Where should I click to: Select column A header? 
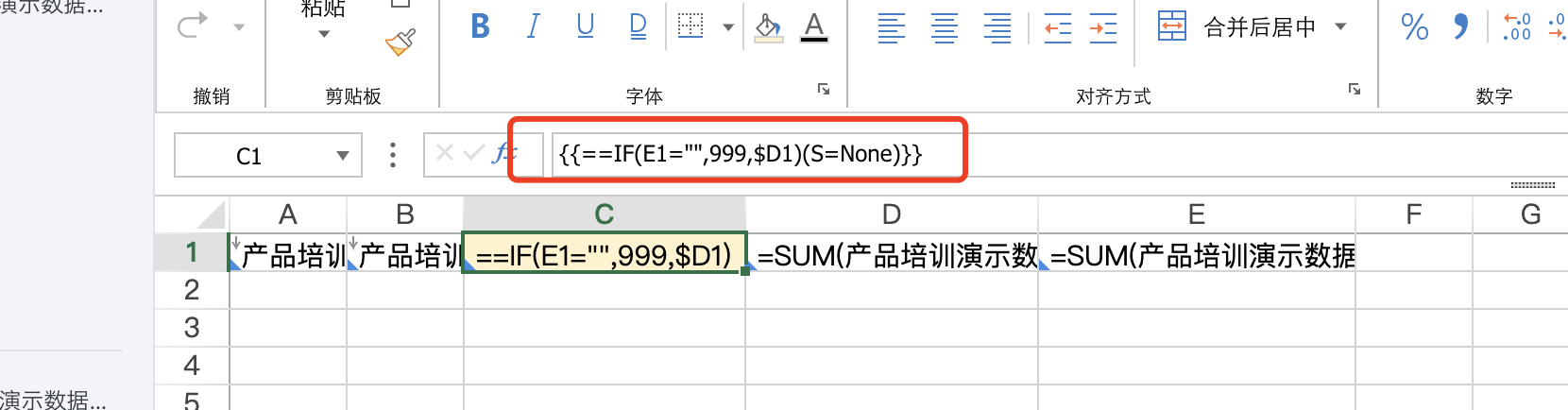click(288, 214)
